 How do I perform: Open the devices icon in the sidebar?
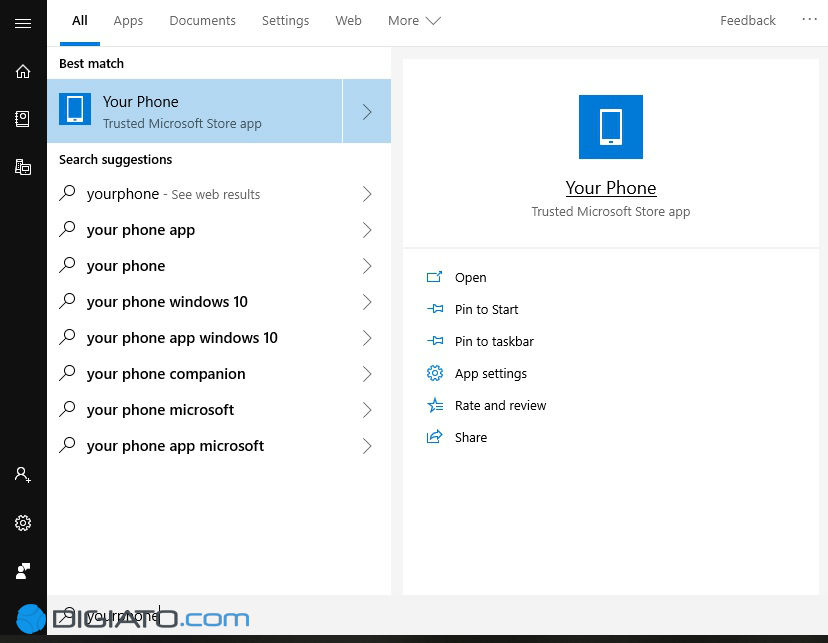pyautogui.click(x=23, y=167)
